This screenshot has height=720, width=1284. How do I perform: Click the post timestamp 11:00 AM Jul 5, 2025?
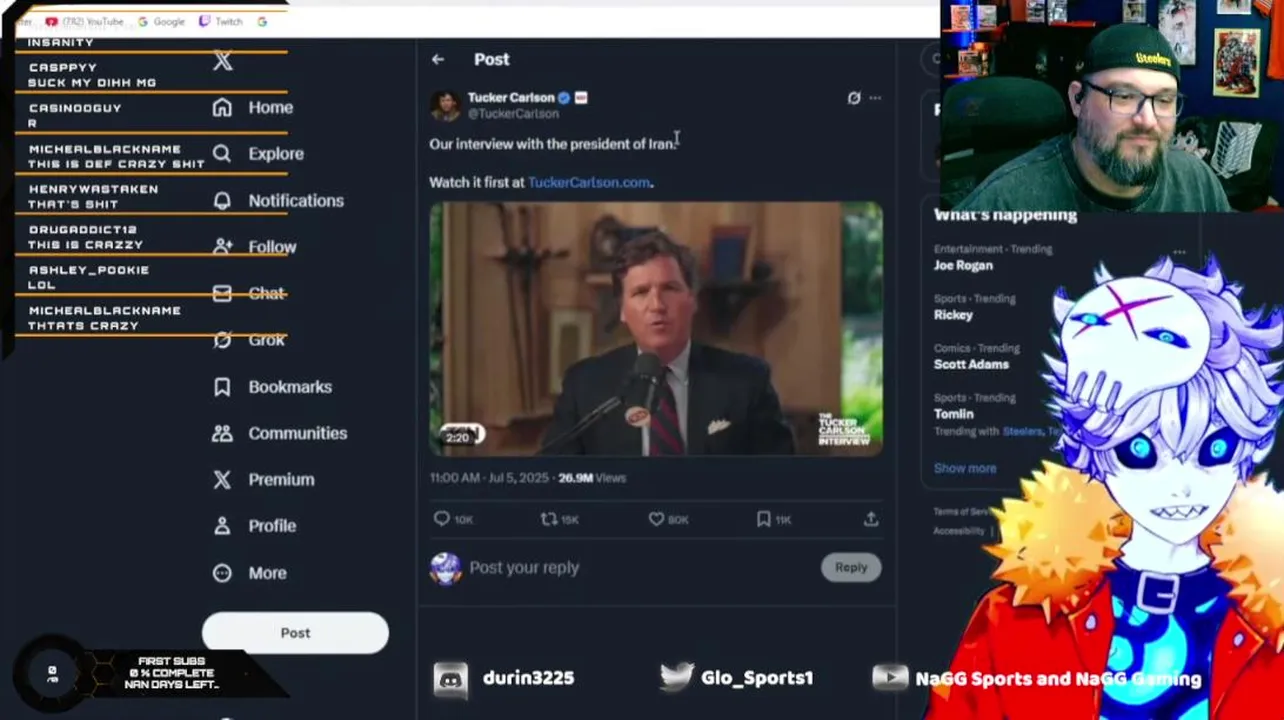[x=489, y=478]
